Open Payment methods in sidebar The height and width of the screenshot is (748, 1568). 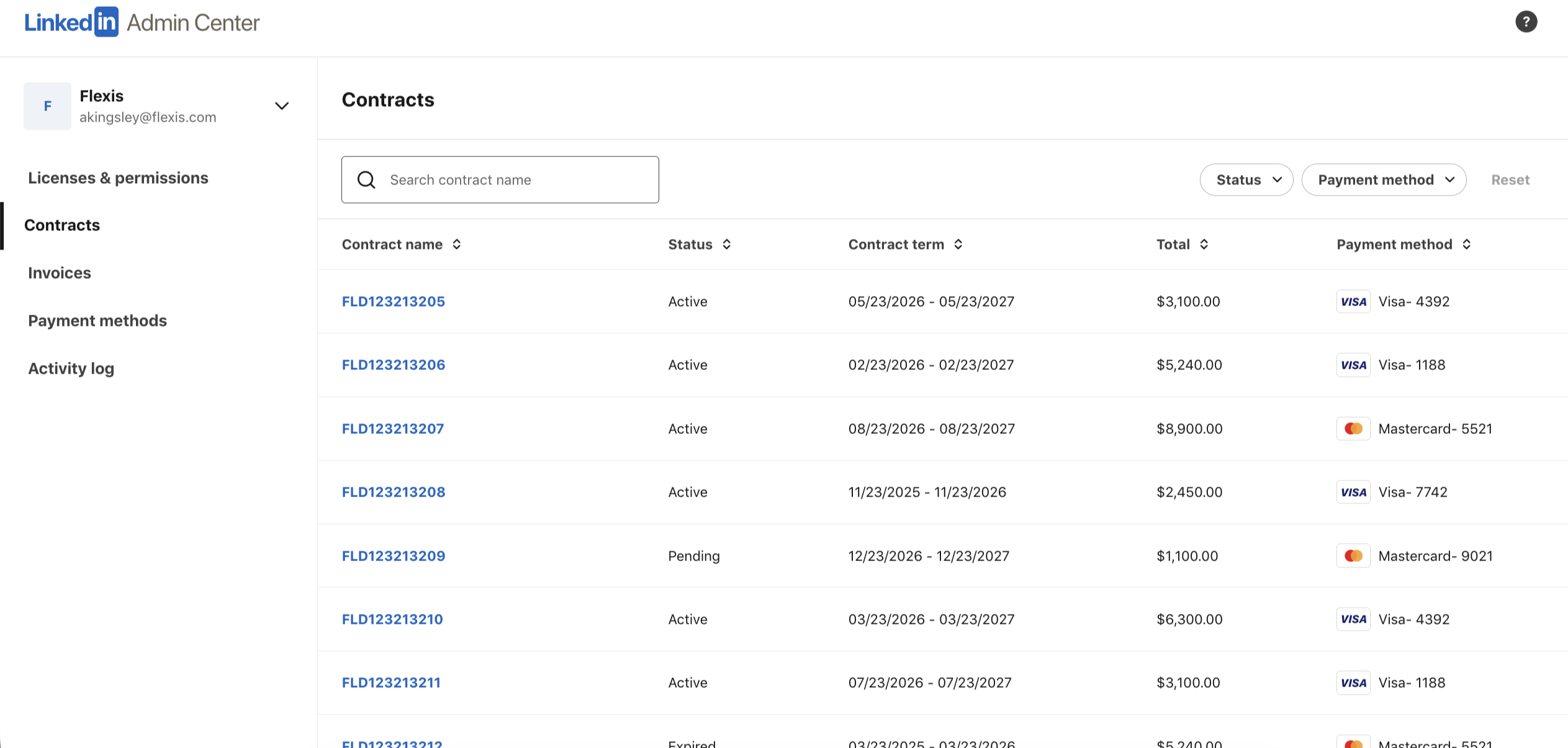point(97,321)
